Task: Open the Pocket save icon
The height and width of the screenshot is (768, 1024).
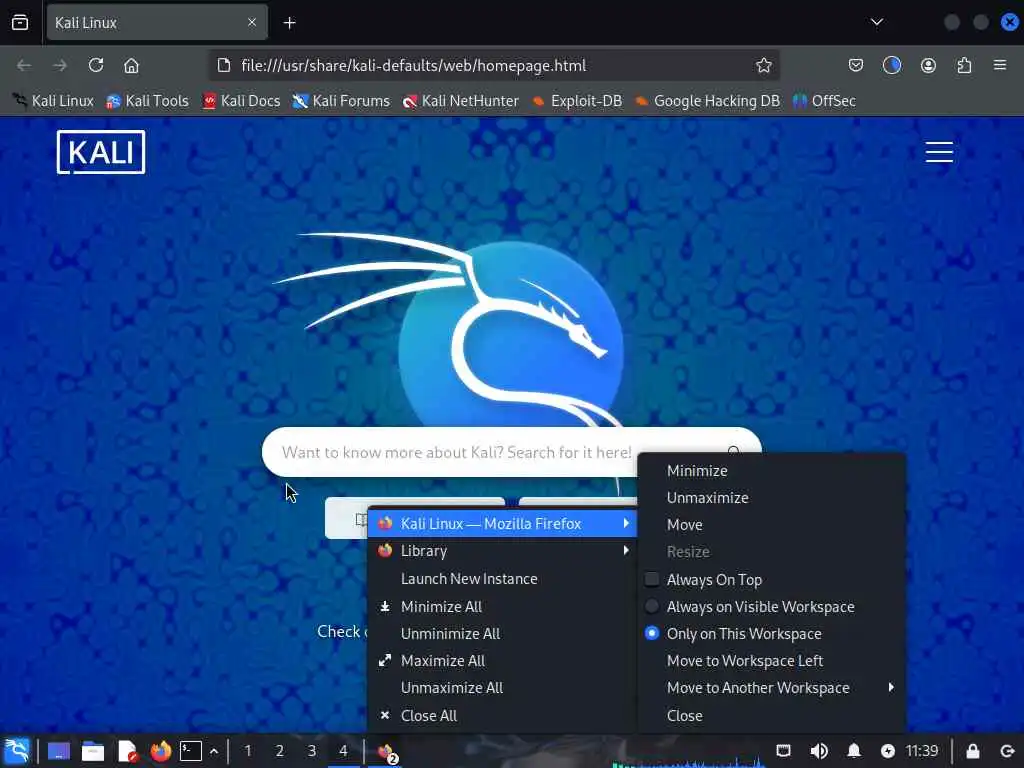Action: pos(856,65)
